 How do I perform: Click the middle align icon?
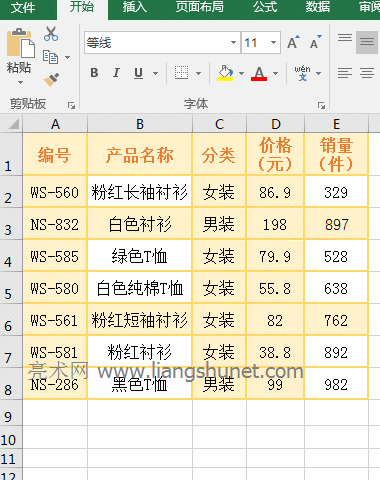click(367, 42)
